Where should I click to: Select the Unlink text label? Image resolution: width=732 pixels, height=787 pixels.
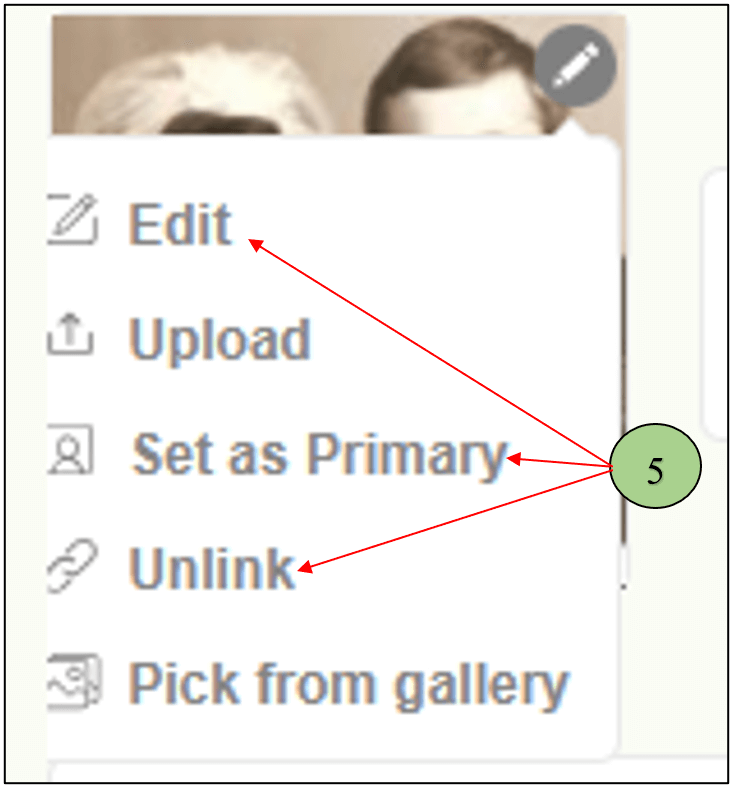213,569
